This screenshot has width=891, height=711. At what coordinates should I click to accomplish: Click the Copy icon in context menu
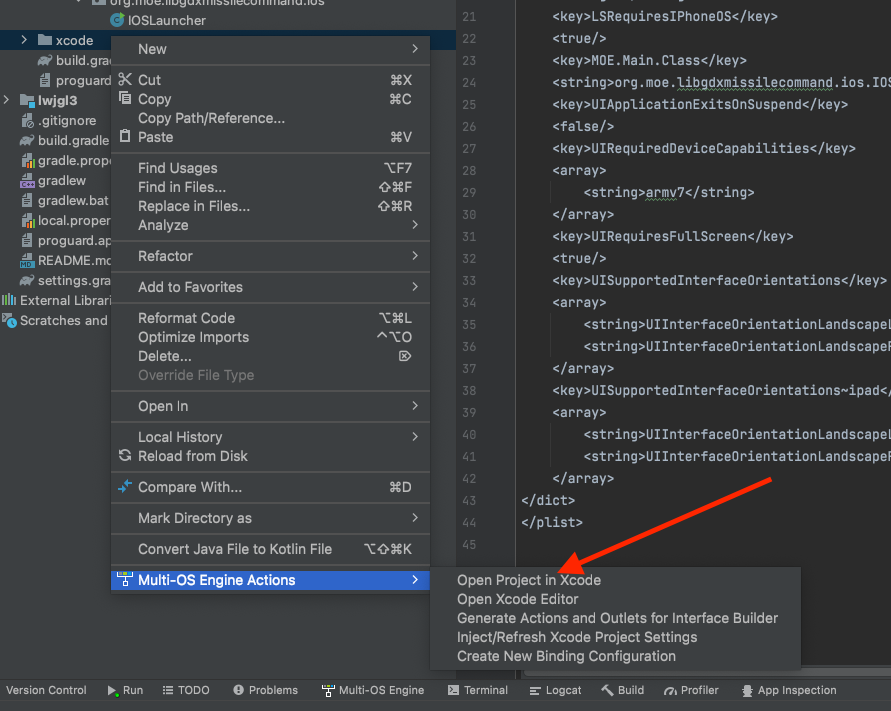coord(125,98)
